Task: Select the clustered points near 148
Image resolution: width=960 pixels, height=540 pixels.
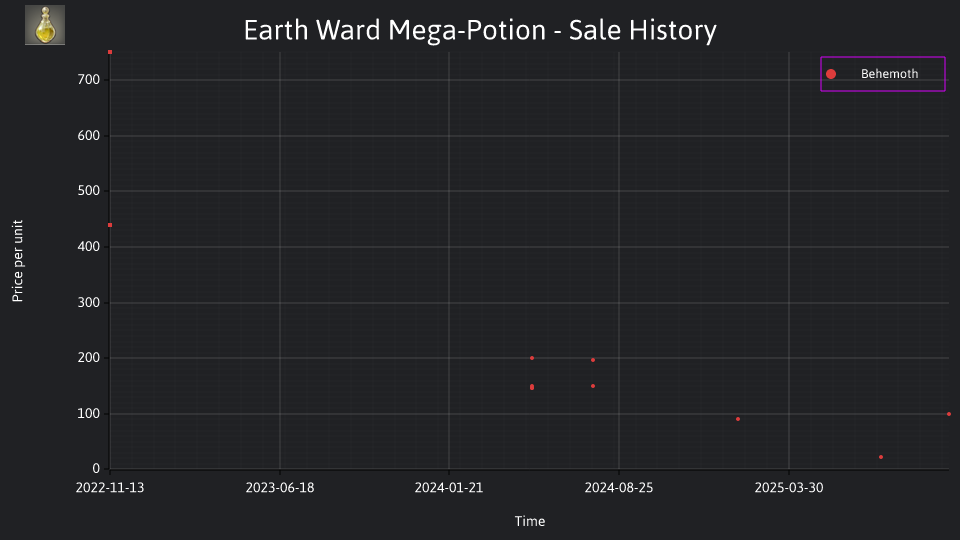Action: (x=532, y=387)
